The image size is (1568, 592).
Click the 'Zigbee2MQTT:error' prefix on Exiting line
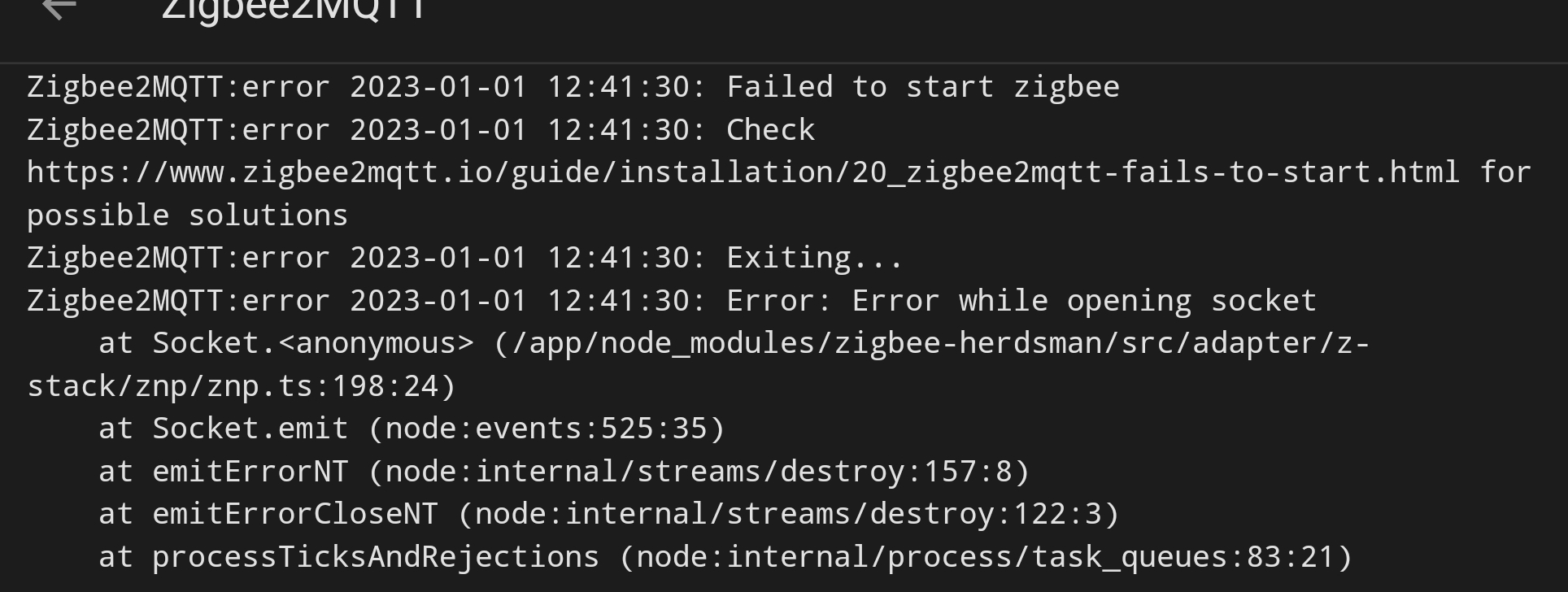179,258
